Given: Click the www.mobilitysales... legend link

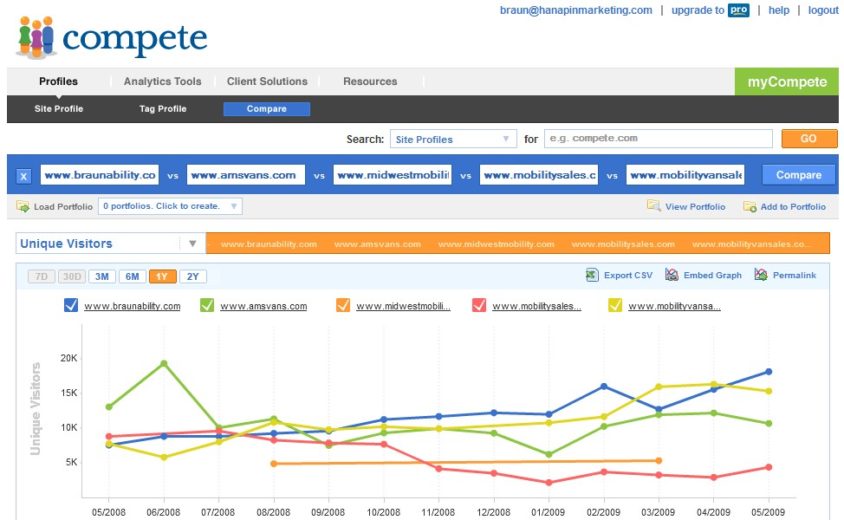Looking at the screenshot, I should pyautogui.click(x=537, y=306).
